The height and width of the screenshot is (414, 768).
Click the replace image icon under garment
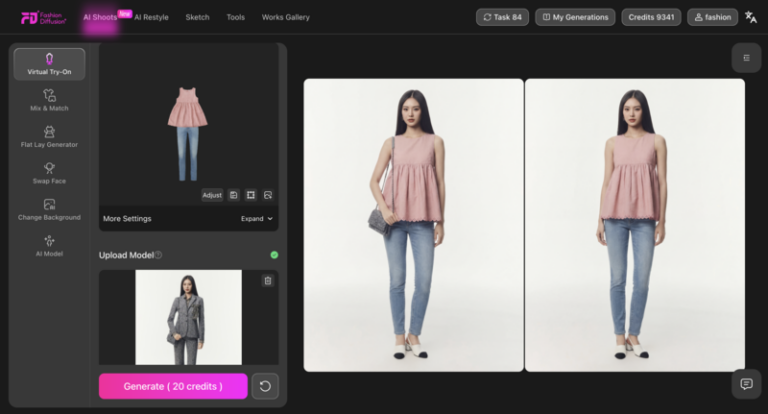click(268, 195)
